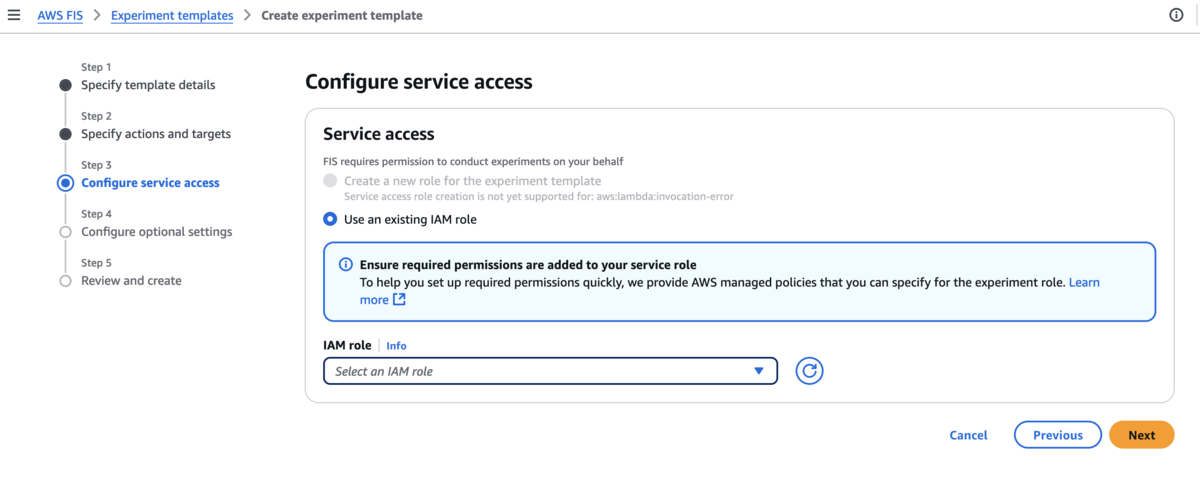The image size is (1200, 477).
Task: Click the Configure service access page title
Action: [x=419, y=82]
